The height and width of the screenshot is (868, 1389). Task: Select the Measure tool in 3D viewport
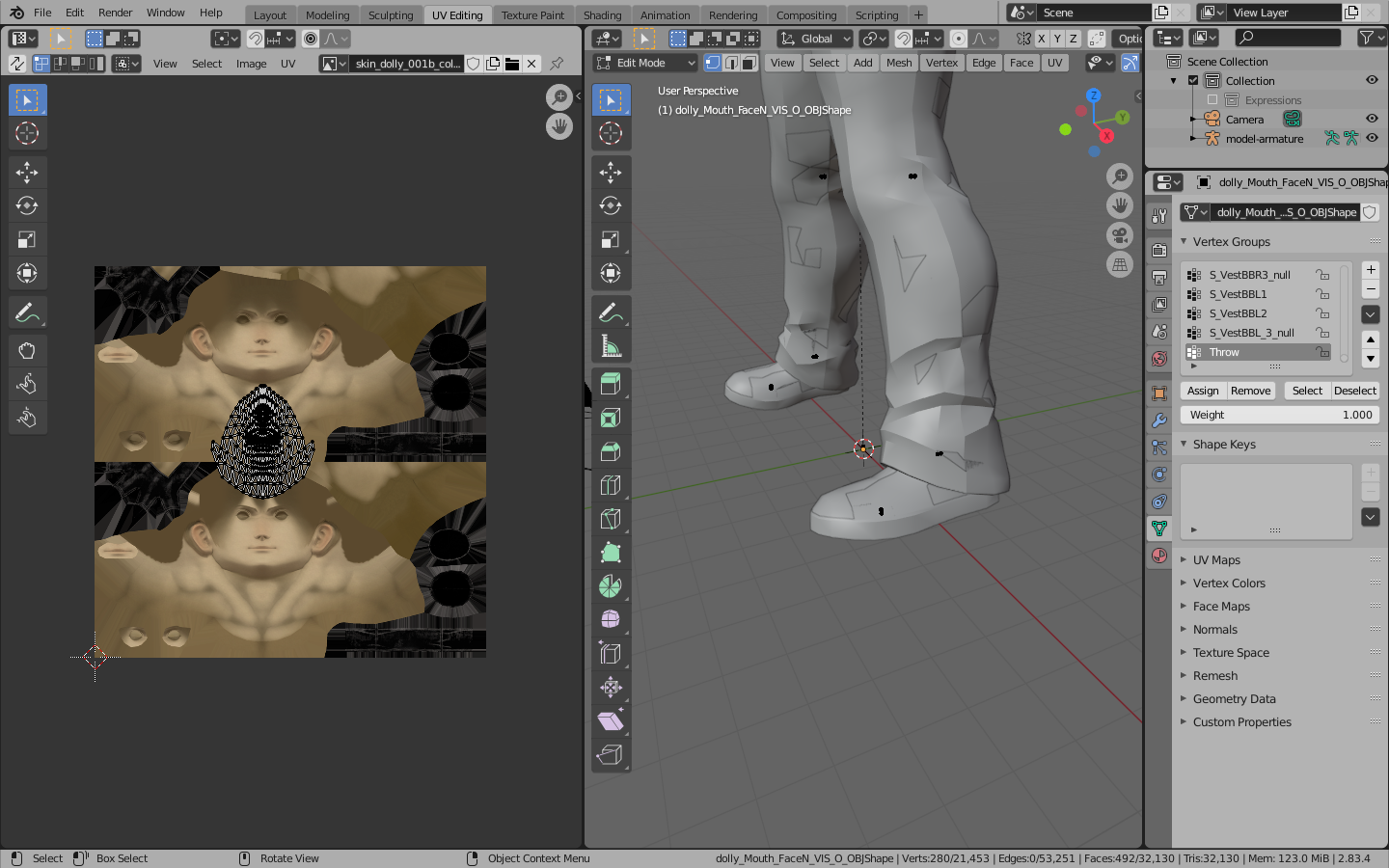point(611,346)
